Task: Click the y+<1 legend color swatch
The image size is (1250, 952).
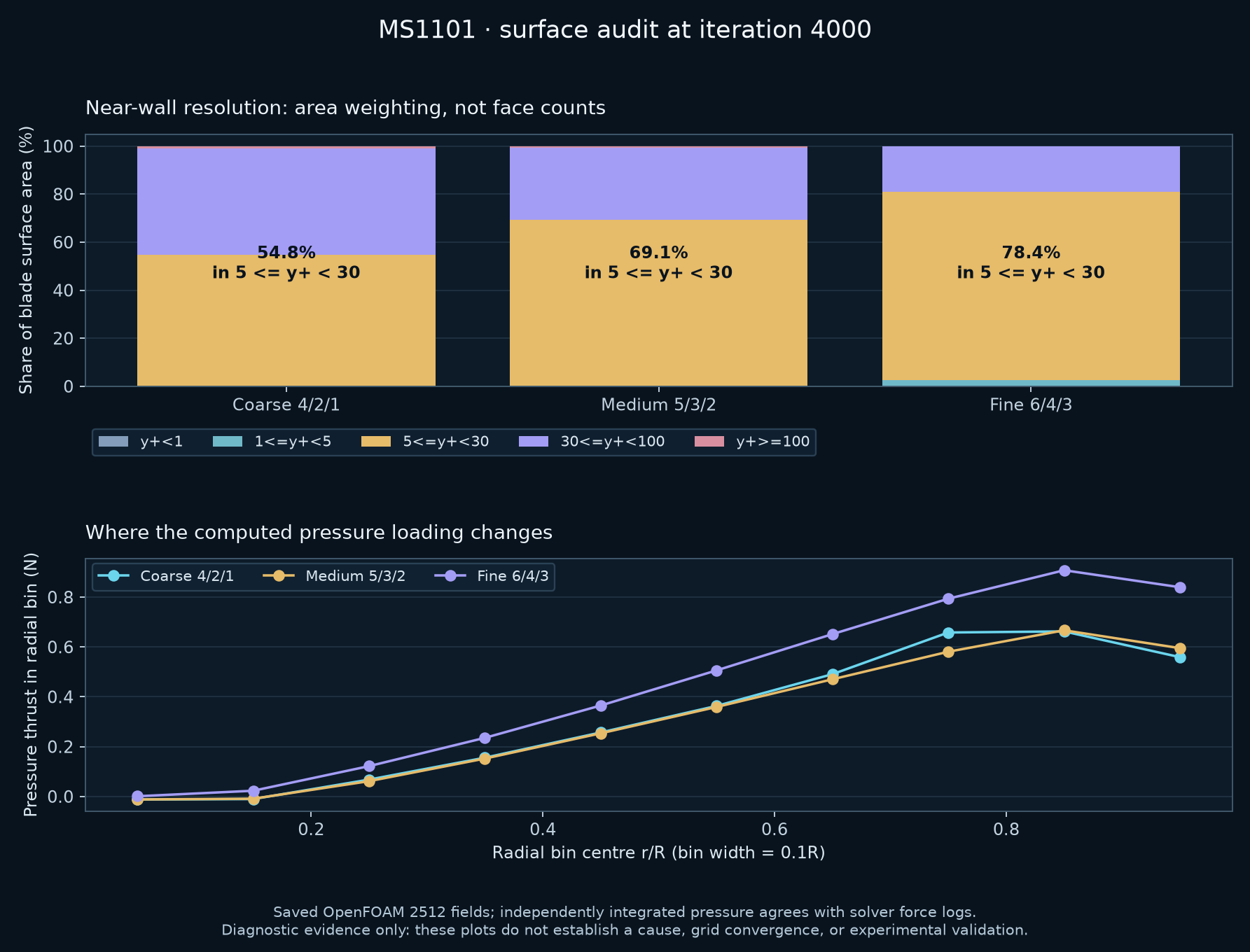Action: click(x=113, y=442)
